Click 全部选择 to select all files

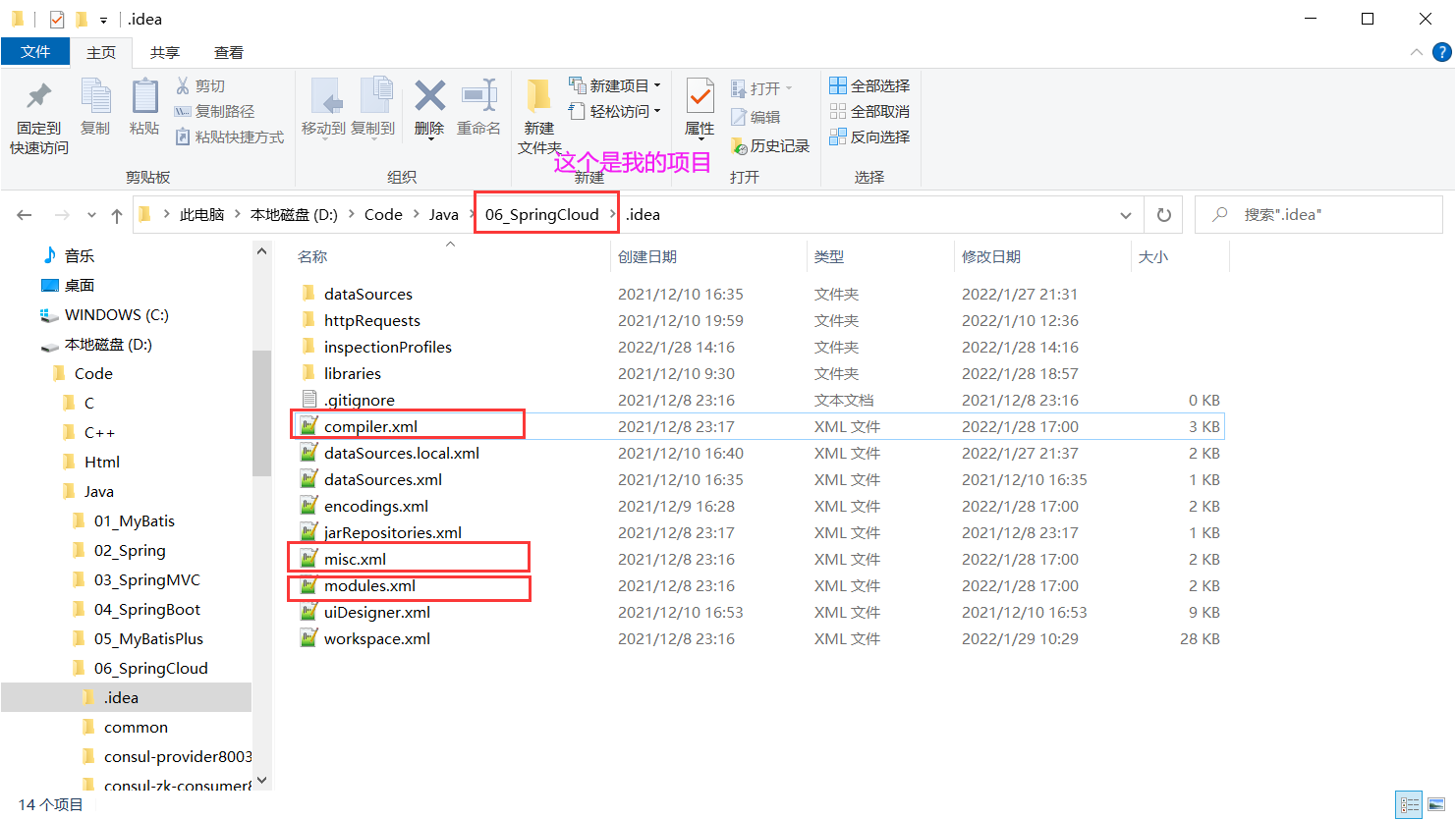(872, 85)
